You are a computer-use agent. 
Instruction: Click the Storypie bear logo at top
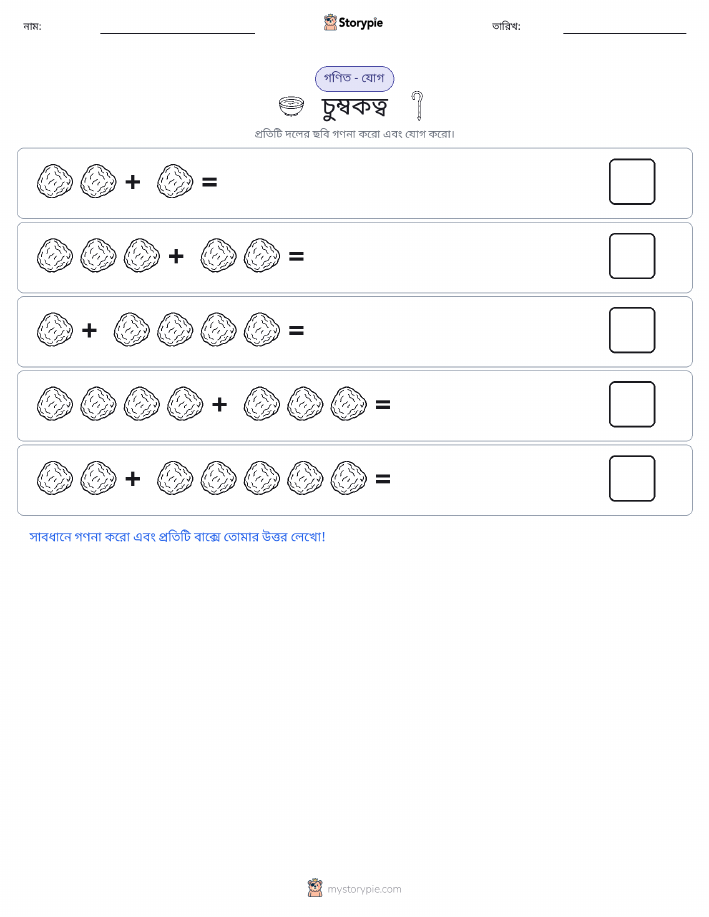[x=331, y=23]
